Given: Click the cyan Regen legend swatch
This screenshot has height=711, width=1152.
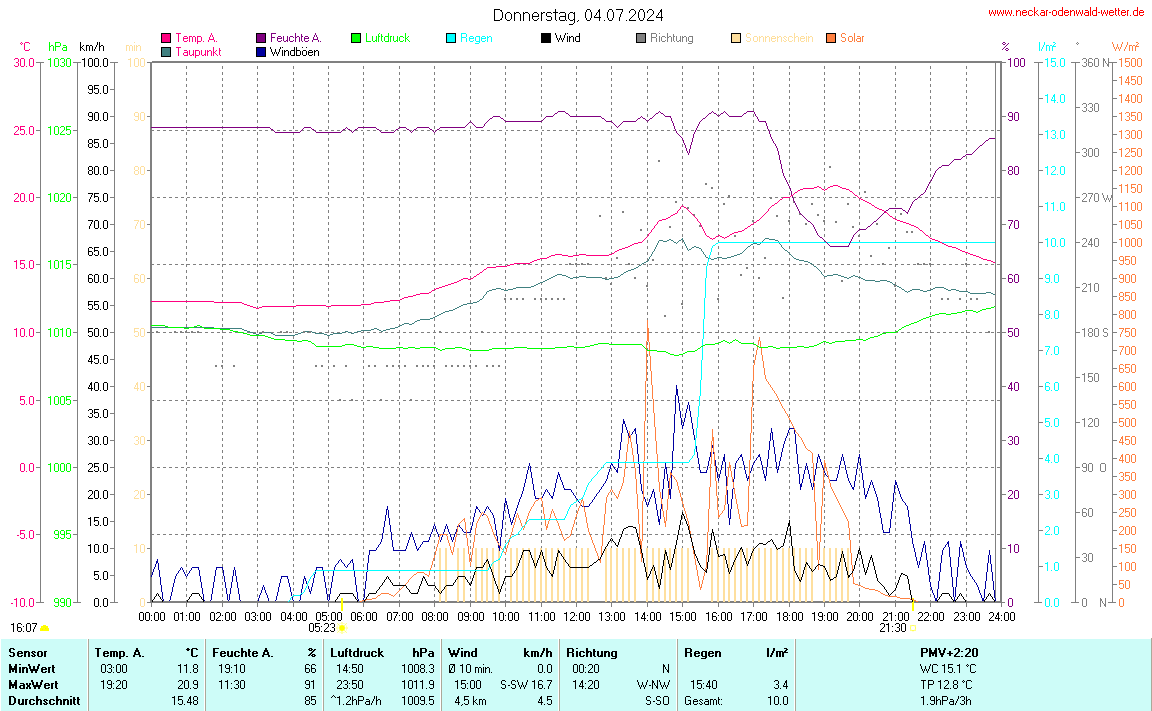Looking at the screenshot, I should pyautogui.click(x=451, y=38).
